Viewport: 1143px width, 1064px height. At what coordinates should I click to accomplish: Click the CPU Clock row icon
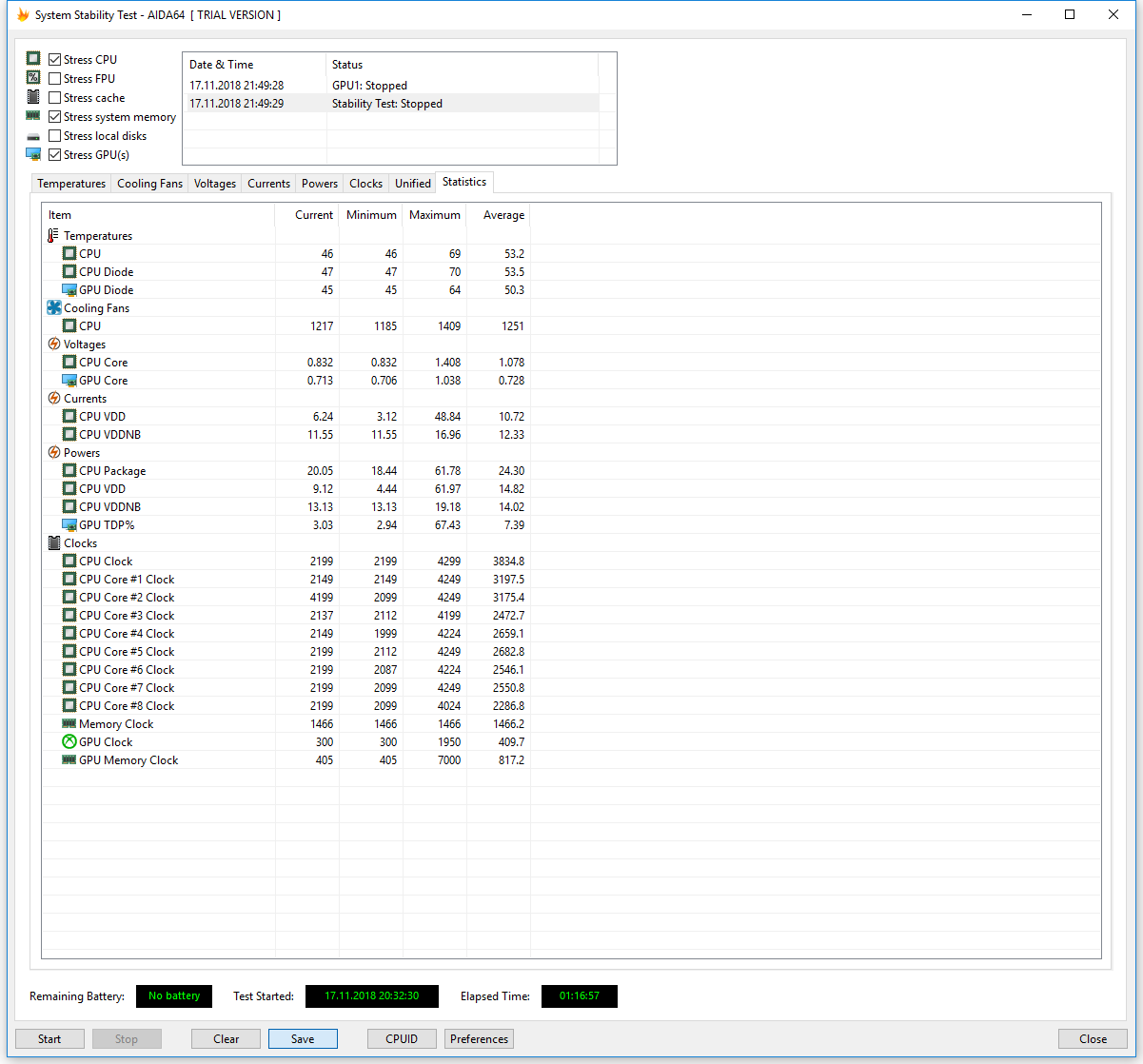click(x=69, y=561)
